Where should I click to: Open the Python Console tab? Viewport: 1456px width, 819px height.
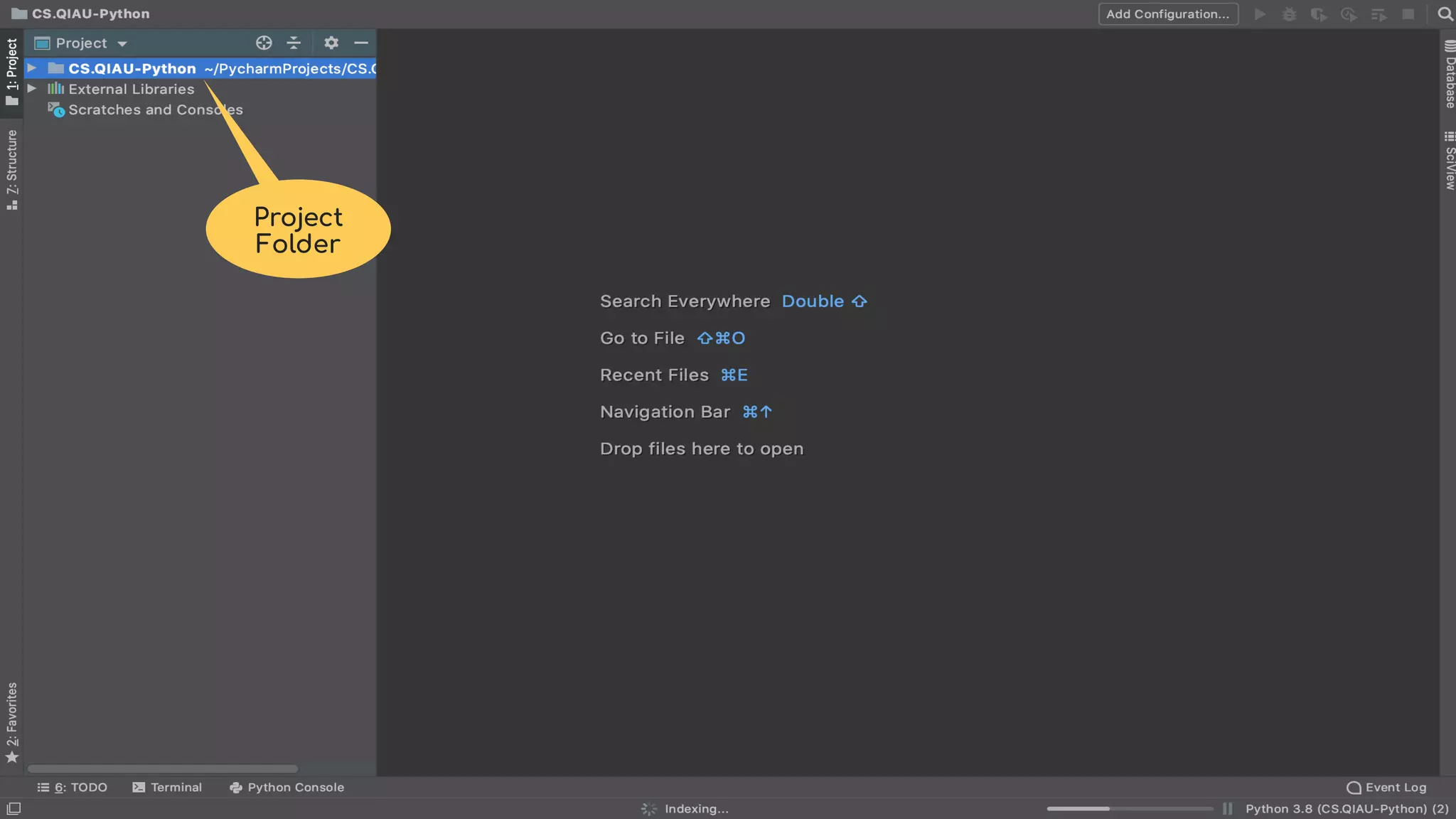[287, 787]
